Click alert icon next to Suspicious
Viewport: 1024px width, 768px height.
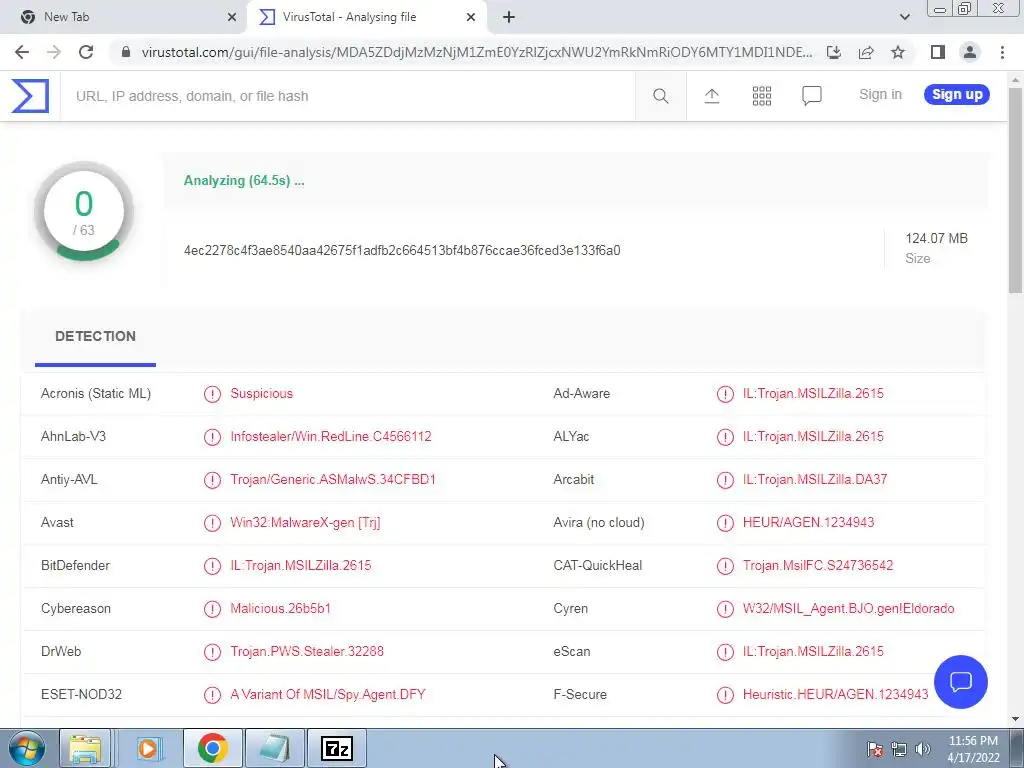212,394
